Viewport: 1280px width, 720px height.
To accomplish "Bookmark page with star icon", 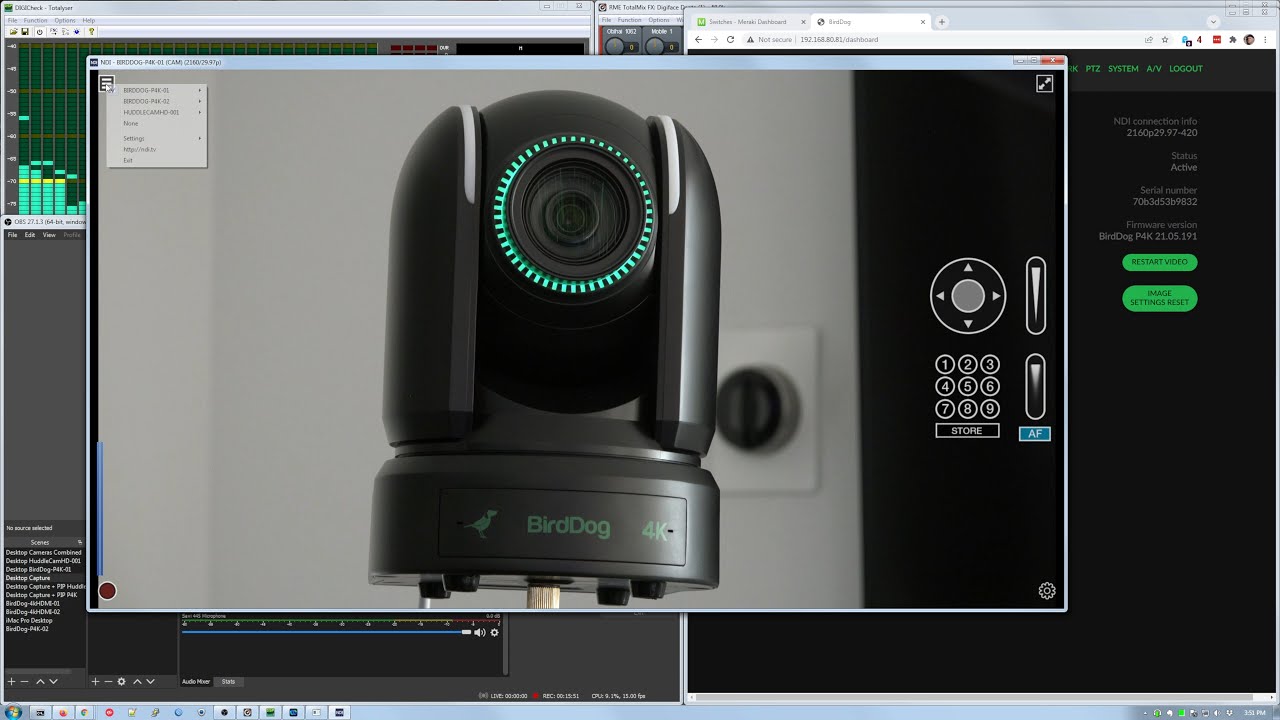I will pos(1165,40).
